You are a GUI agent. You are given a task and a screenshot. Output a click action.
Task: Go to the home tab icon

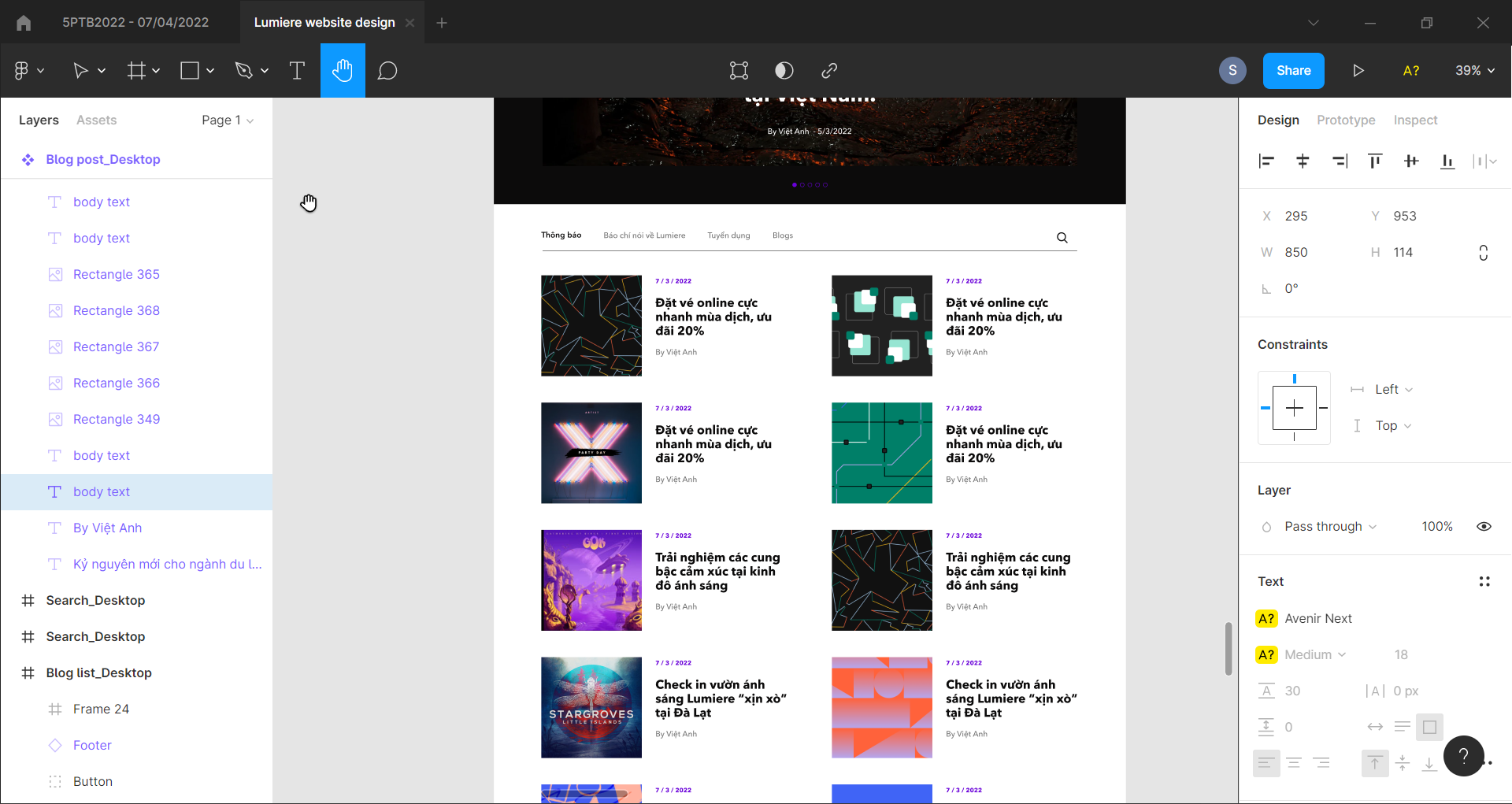[24, 23]
